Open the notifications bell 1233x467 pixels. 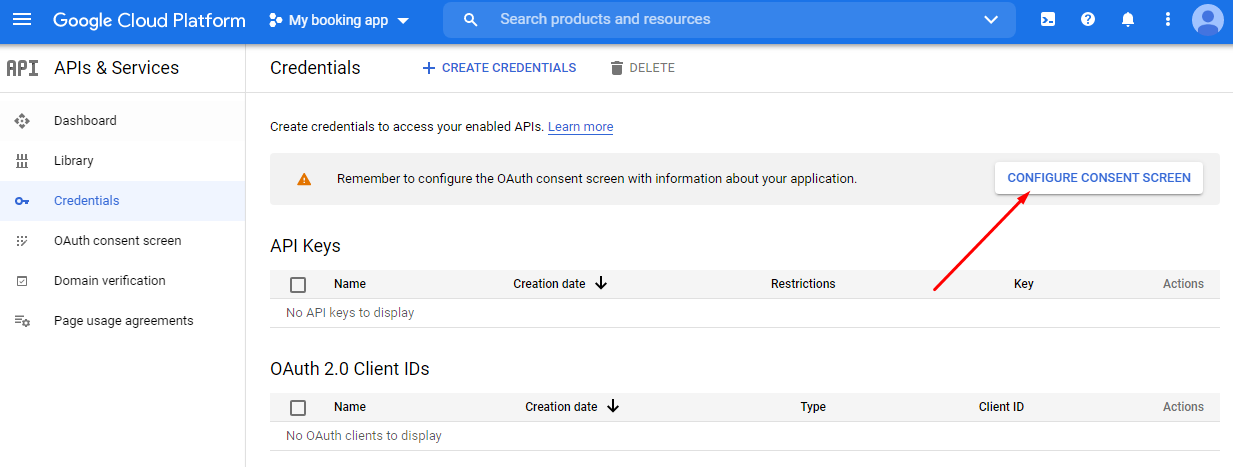coord(1128,20)
